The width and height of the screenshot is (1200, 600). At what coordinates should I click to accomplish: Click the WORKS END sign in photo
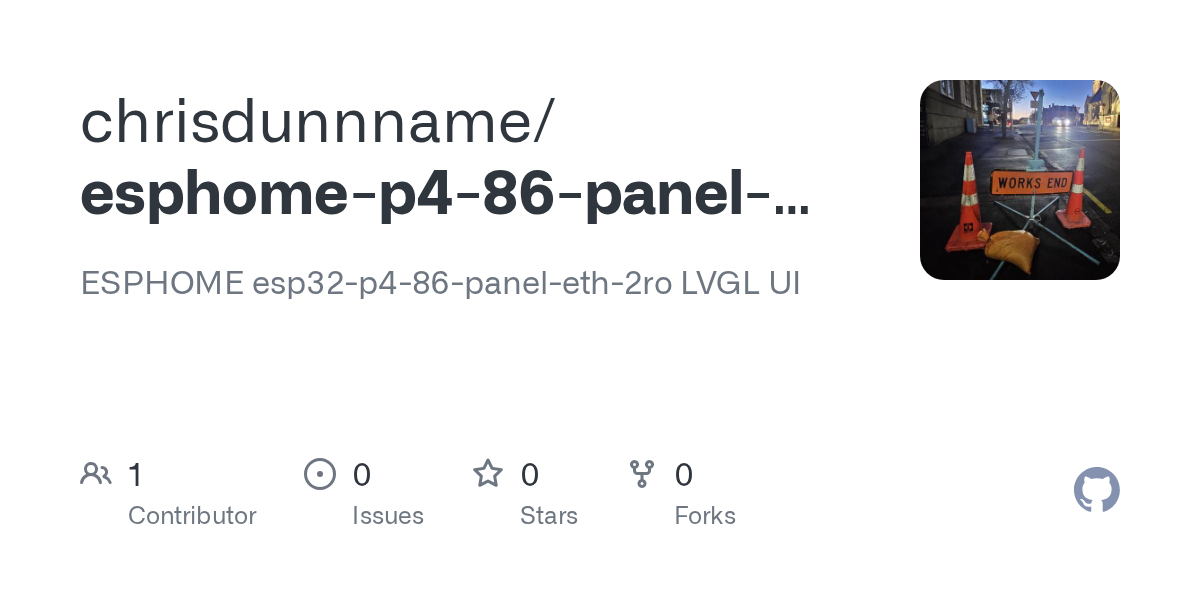click(x=1030, y=183)
